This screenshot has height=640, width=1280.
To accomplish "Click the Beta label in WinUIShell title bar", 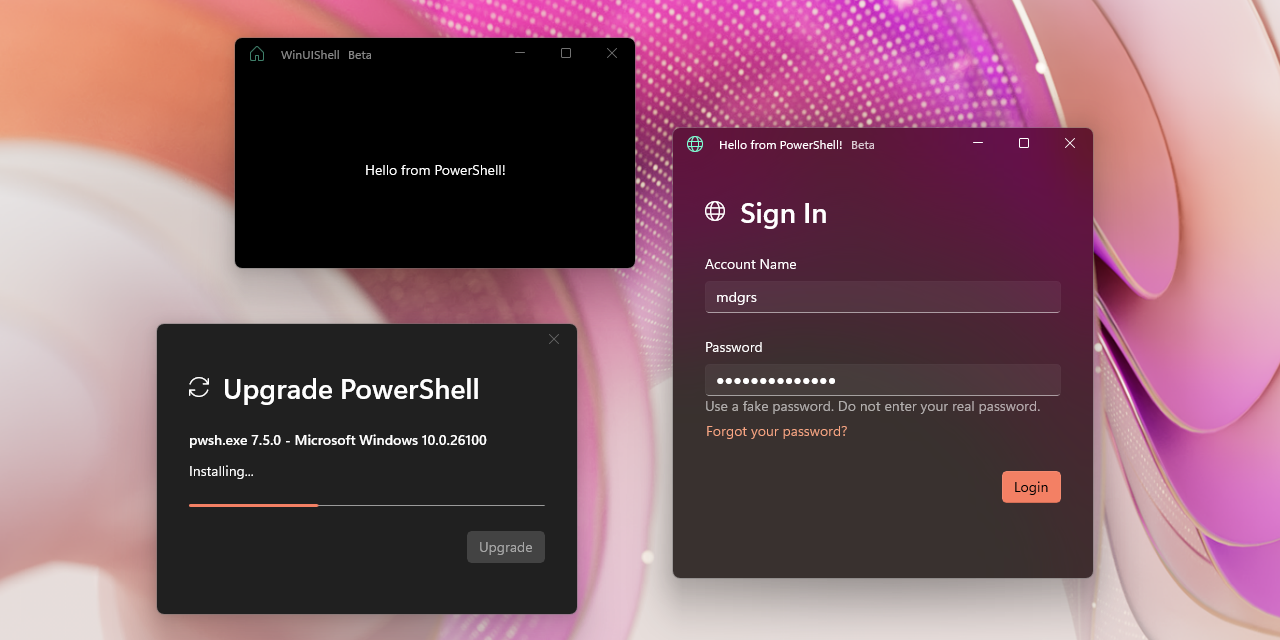I will pyautogui.click(x=360, y=55).
